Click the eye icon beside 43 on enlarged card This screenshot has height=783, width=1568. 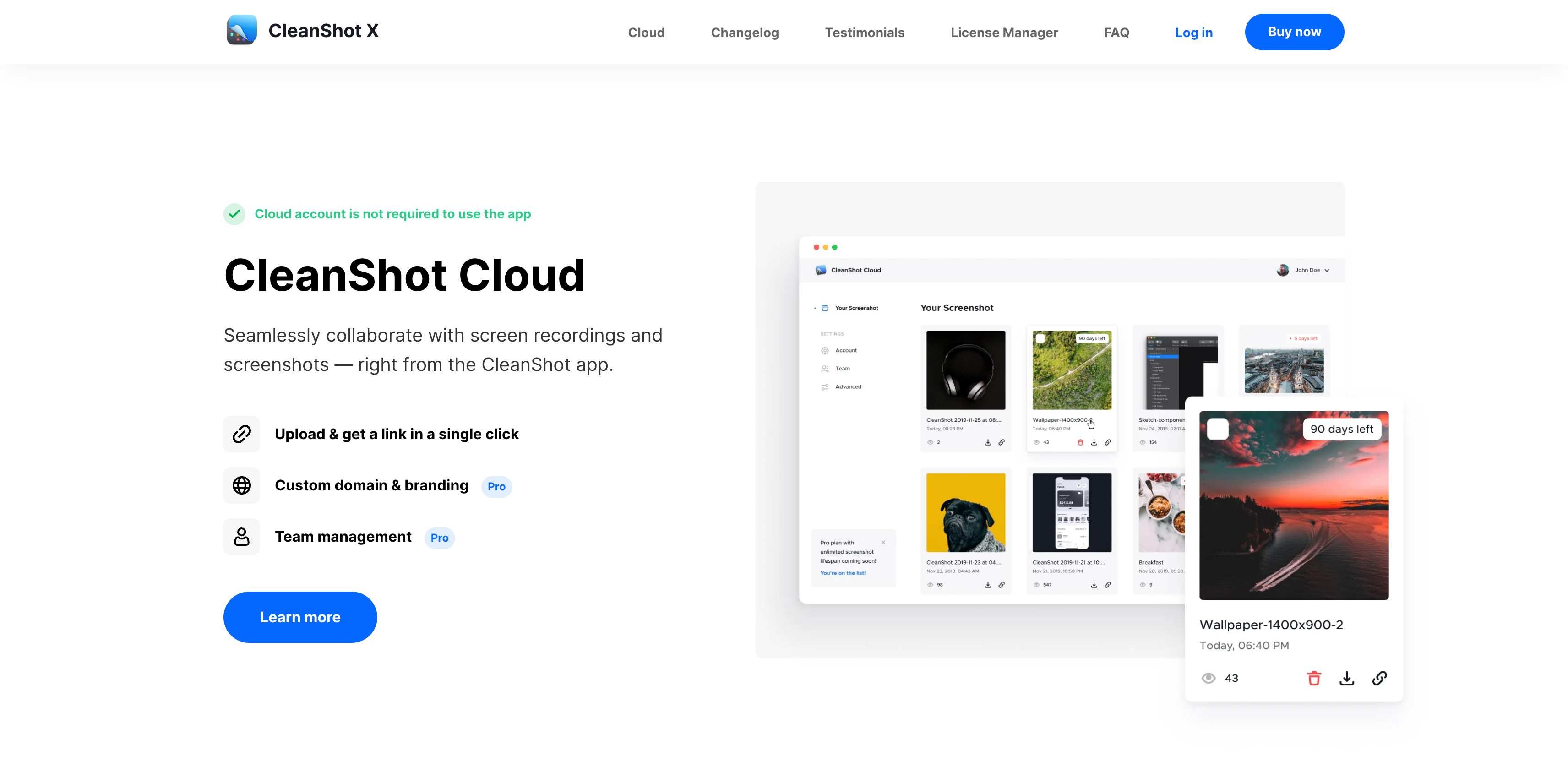tap(1208, 678)
